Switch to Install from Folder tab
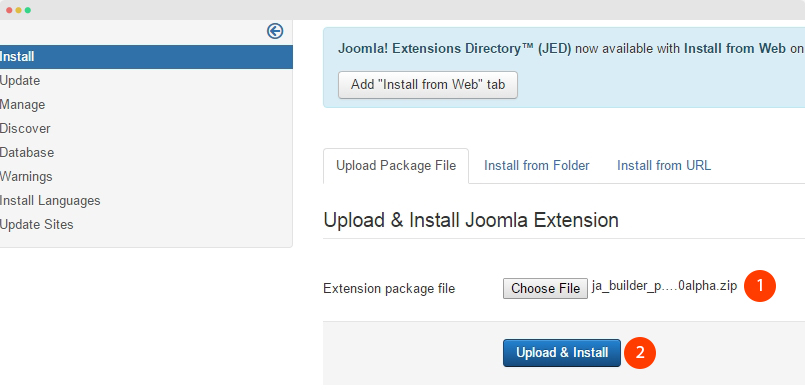This screenshot has width=805, height=390. [x=536, y=166]
